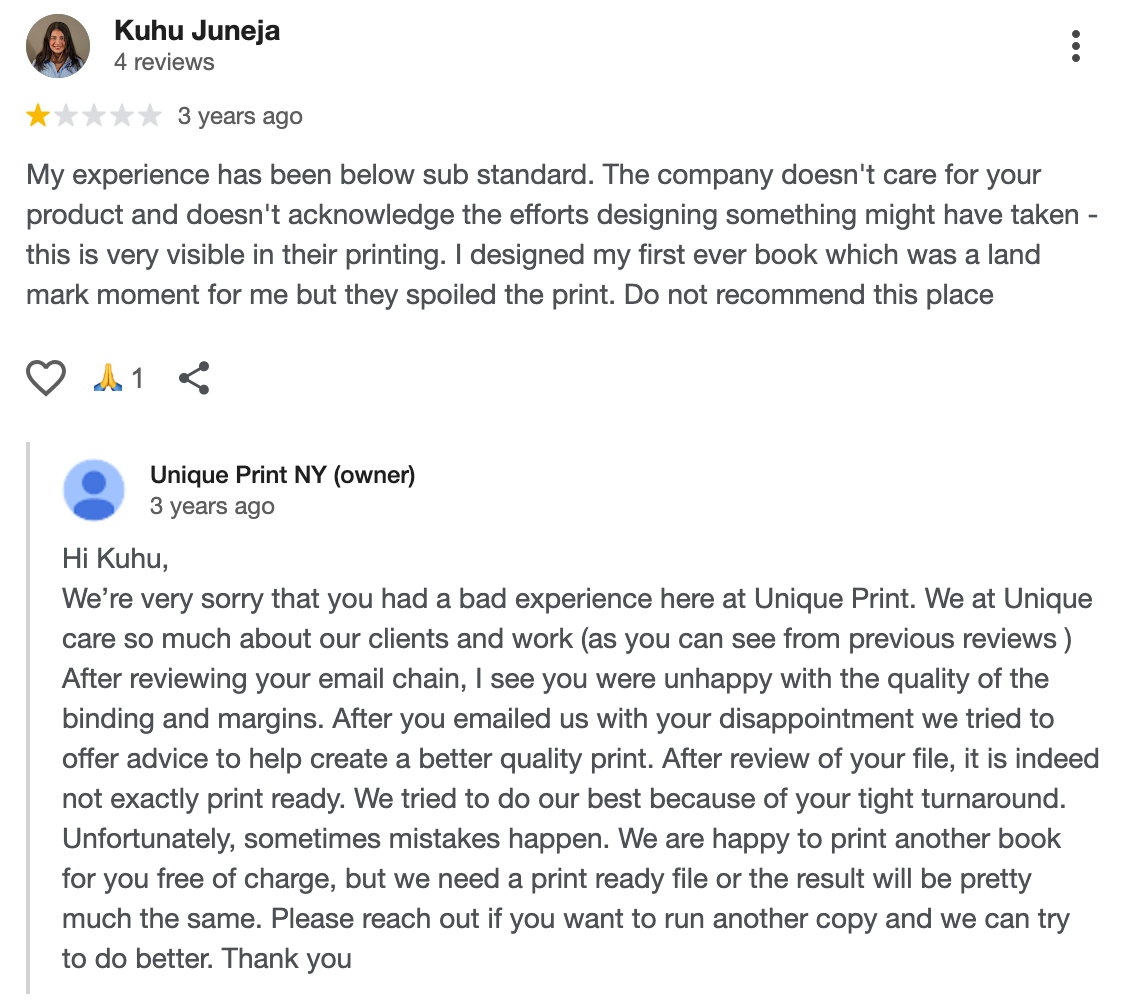Click the share icon below the review
1124x1008 pixels.
(193, 378)
